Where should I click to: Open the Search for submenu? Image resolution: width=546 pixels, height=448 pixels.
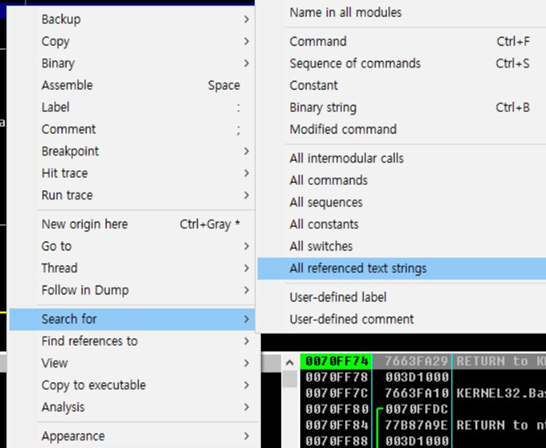click(x=132, y=319)
